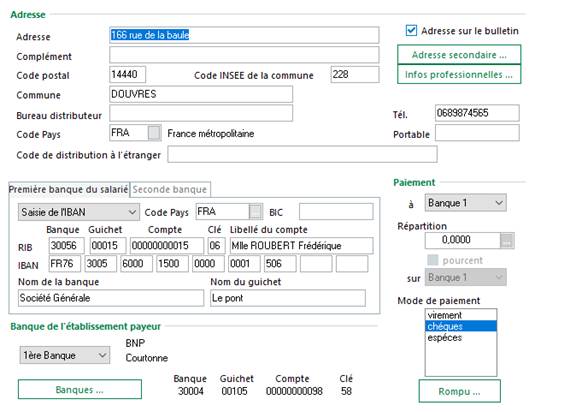This screenshot has height=412, width=576.
Task: Click the Code INSEE field 228
Action: point(354,75)
